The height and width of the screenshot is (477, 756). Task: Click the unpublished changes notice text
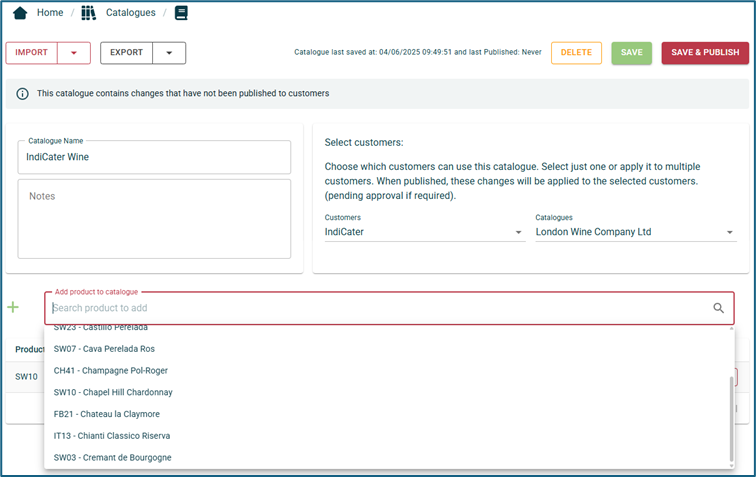coord(183,94)
